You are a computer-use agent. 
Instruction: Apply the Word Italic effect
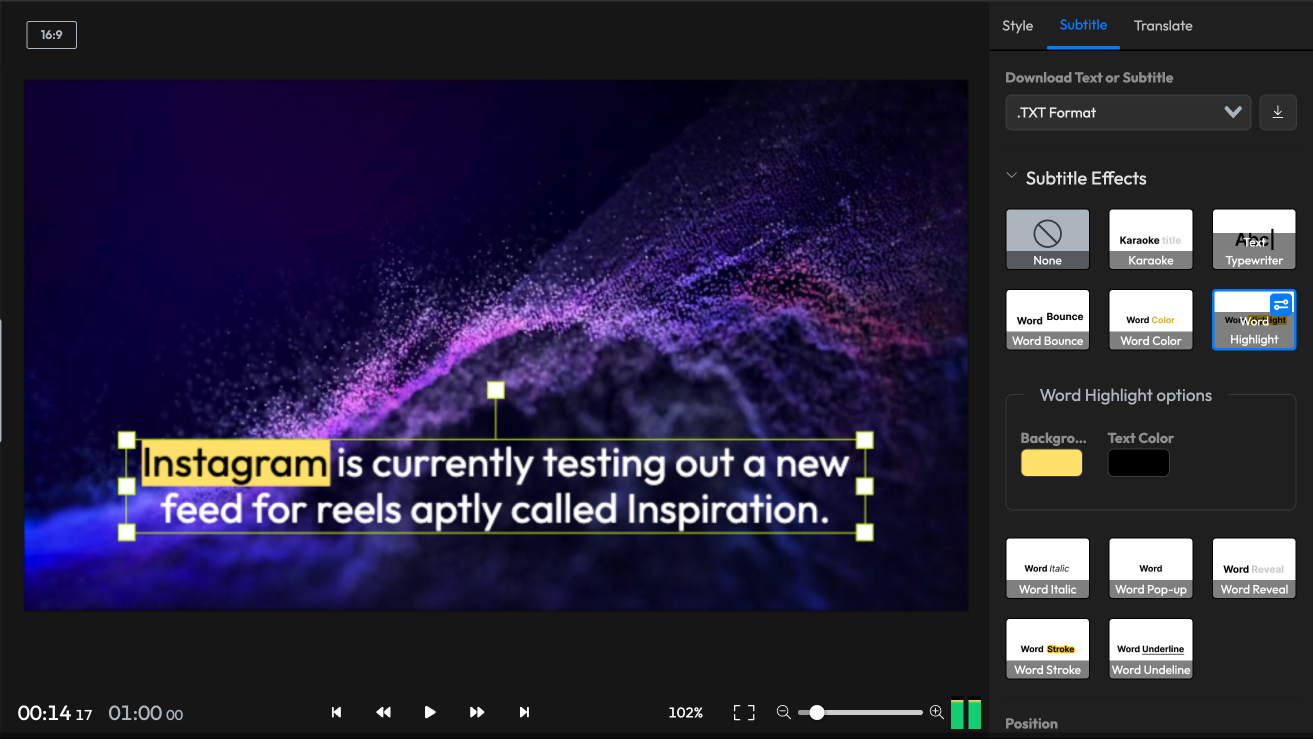(x=1047, y=568)
